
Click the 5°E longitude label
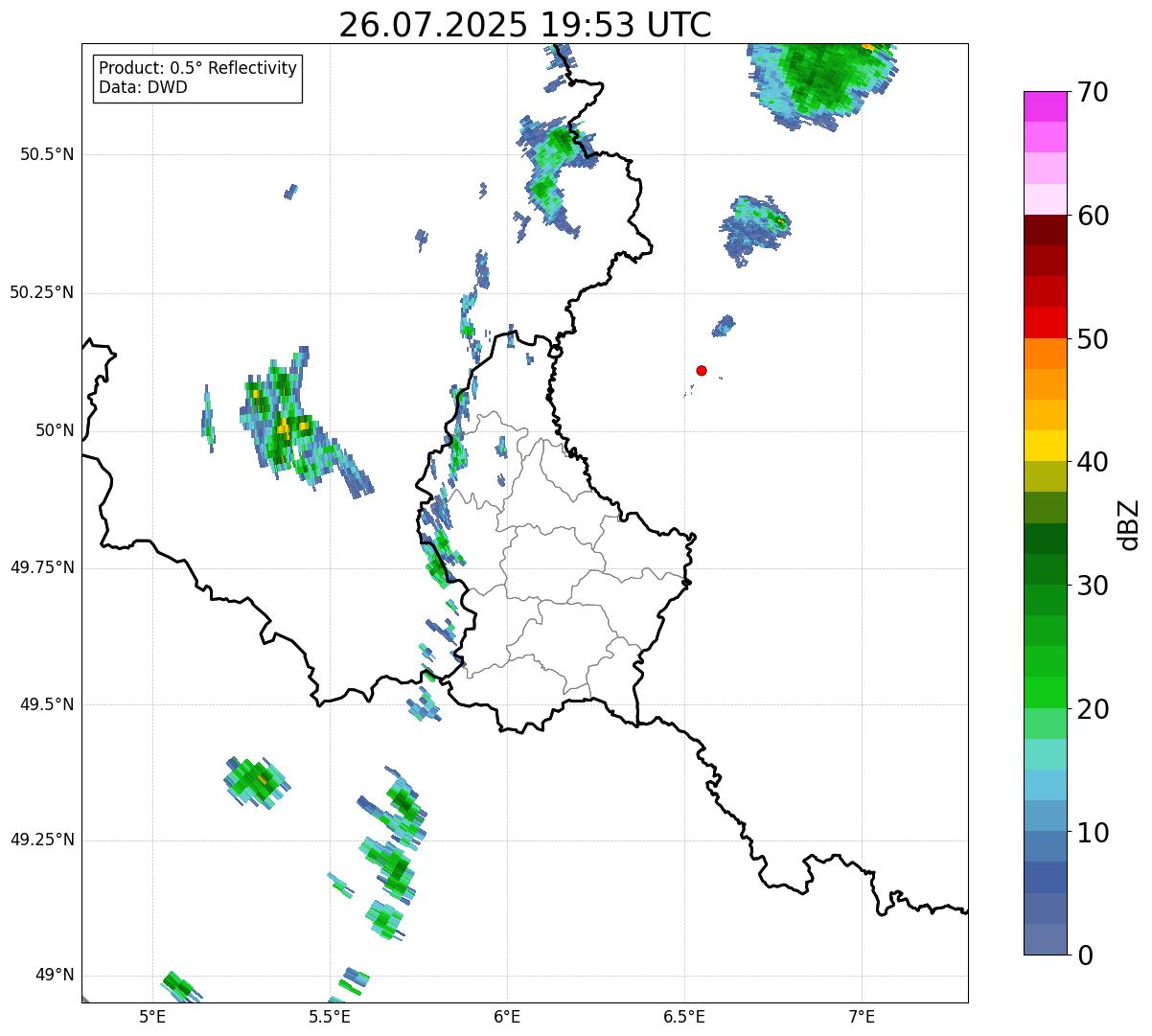click(152, 1017)
